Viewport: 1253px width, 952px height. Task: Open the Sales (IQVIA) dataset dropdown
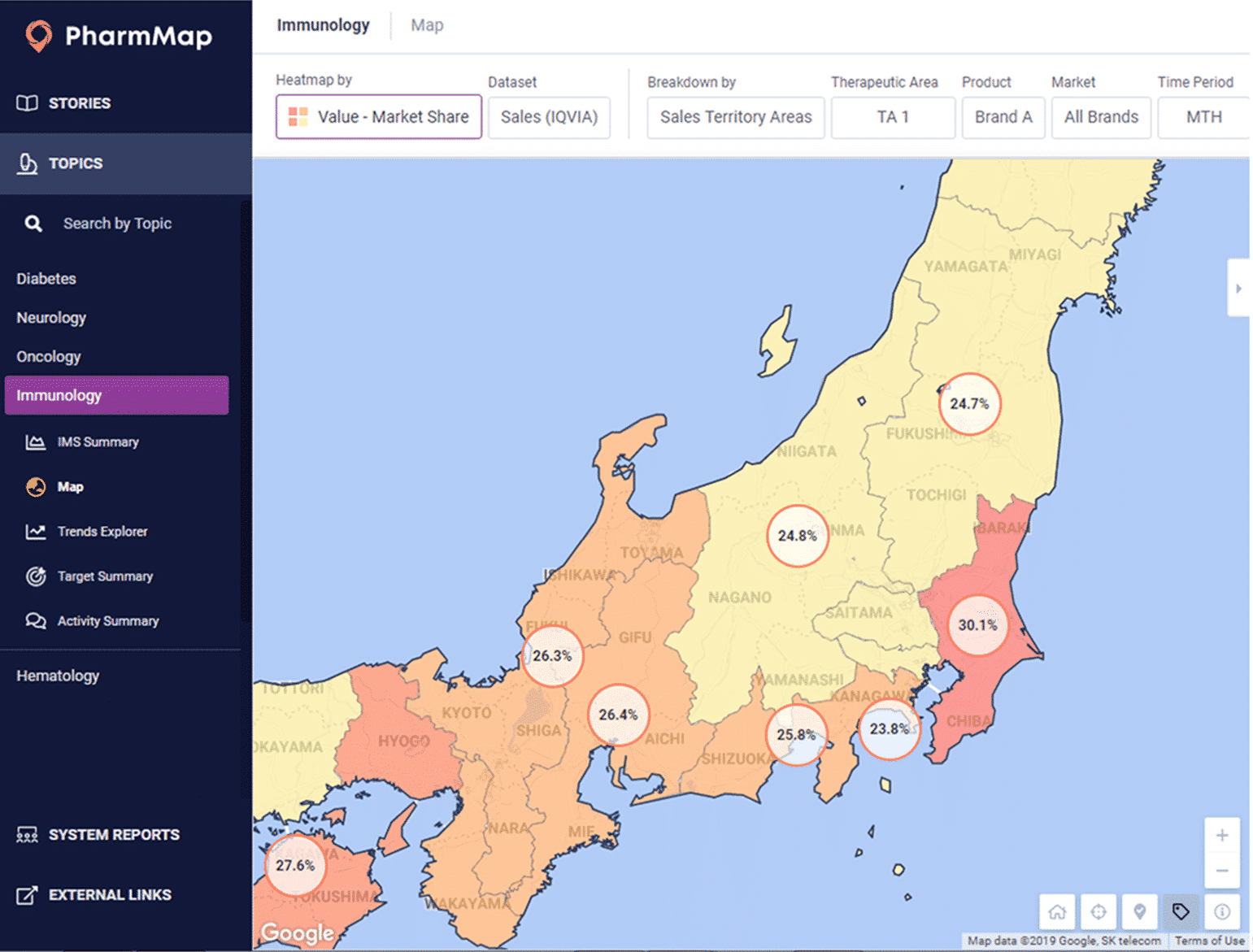point(549,117)
